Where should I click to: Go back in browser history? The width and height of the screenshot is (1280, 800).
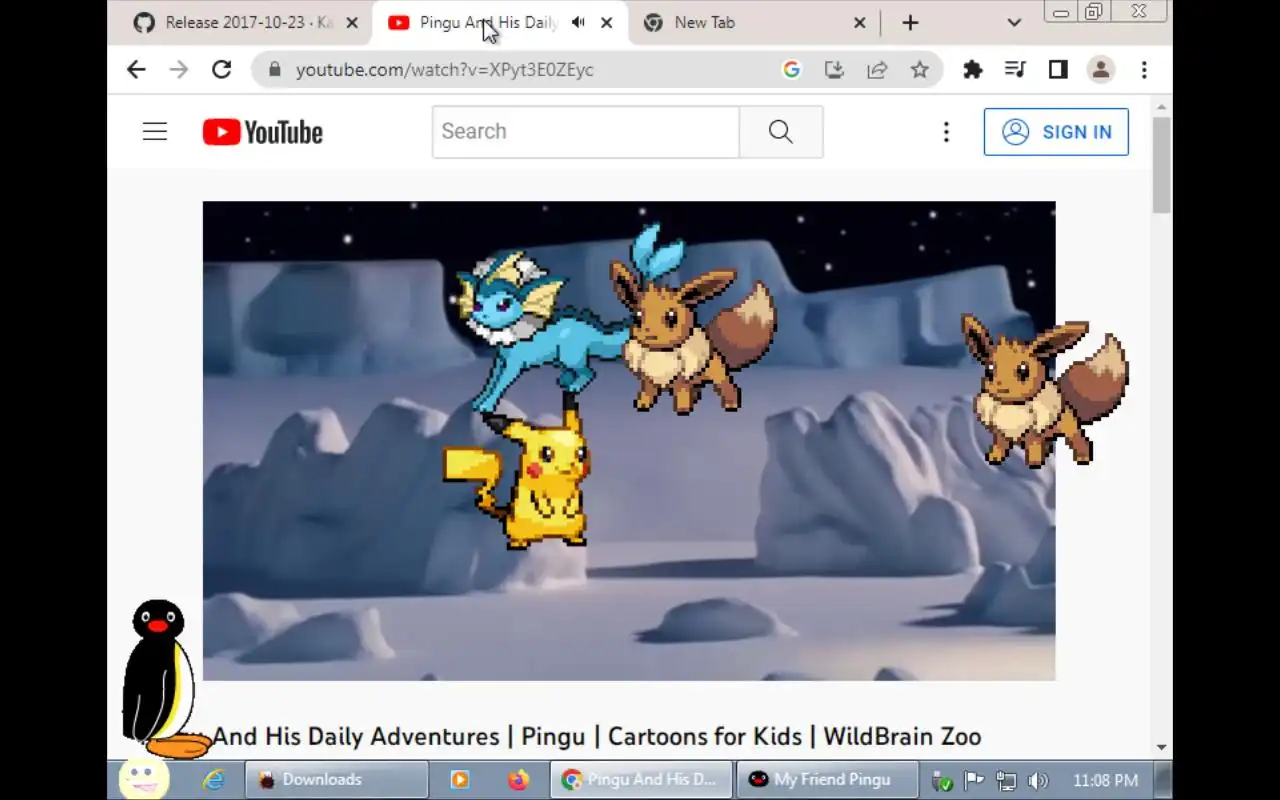pos(136,69)
